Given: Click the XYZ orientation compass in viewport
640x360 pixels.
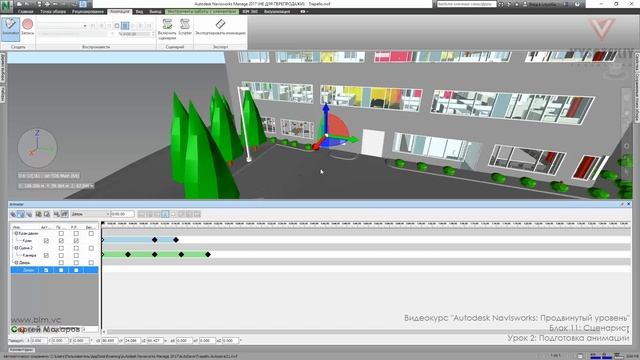Looking at the screenshot, I should coord(37,148).
